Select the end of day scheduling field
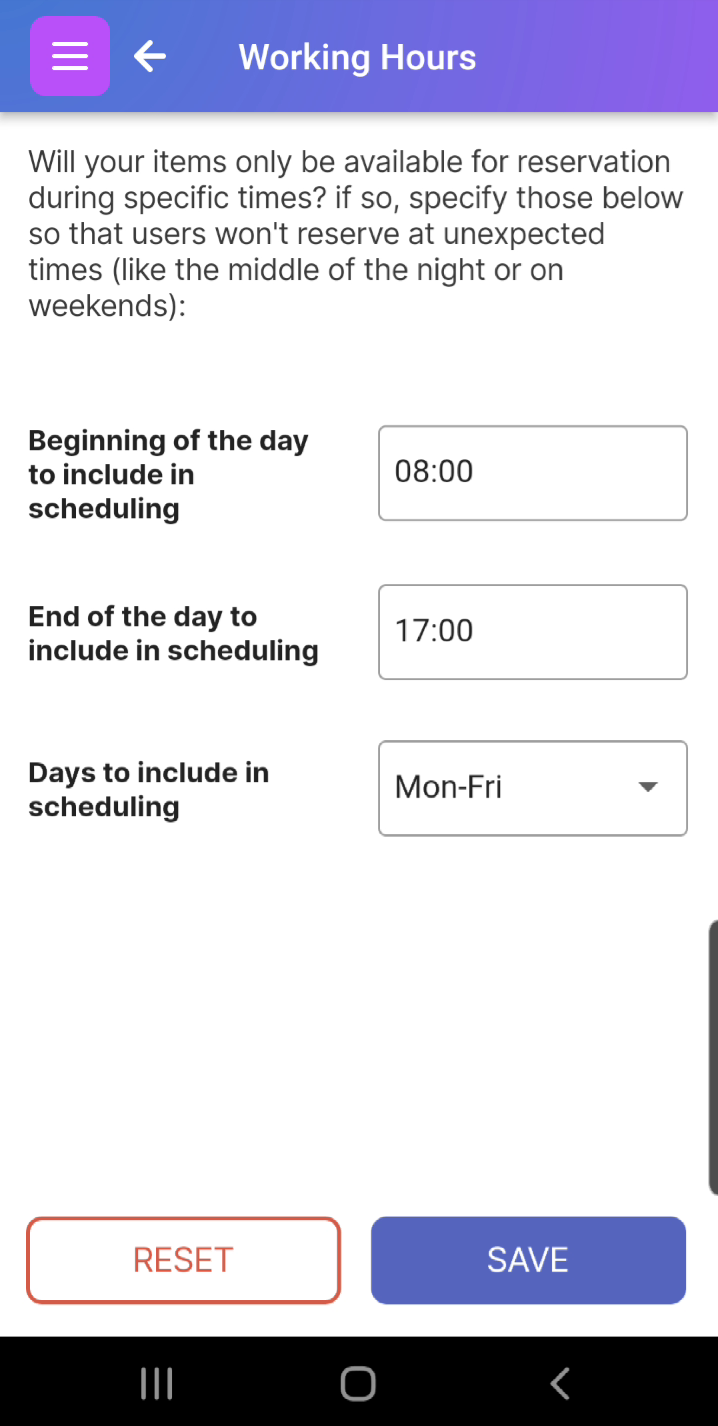 pyautogui.click(x=532, y=632)
